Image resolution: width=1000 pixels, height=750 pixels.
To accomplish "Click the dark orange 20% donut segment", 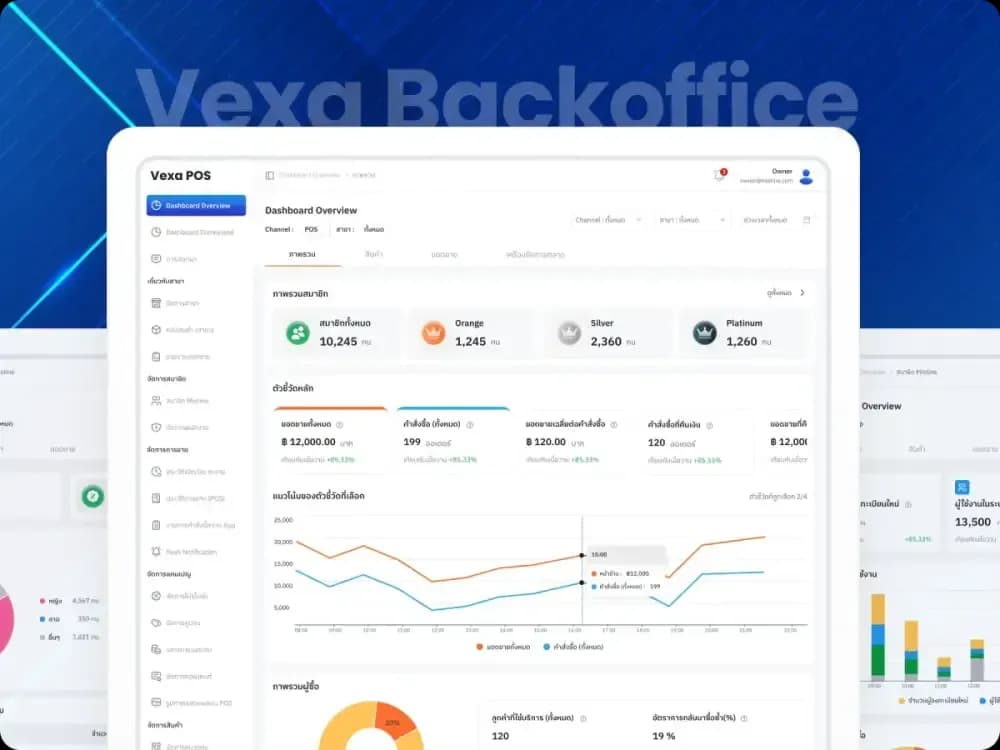I will pos(394,720).
